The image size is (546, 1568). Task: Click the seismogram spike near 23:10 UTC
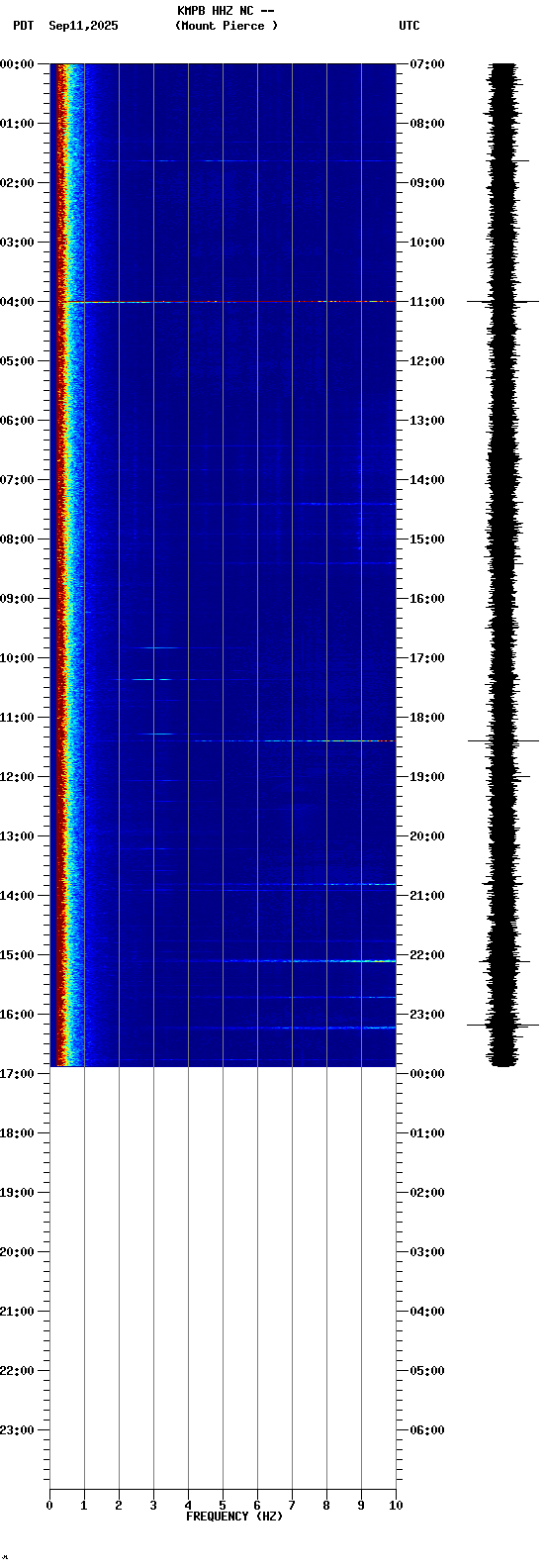[503, 1025]
